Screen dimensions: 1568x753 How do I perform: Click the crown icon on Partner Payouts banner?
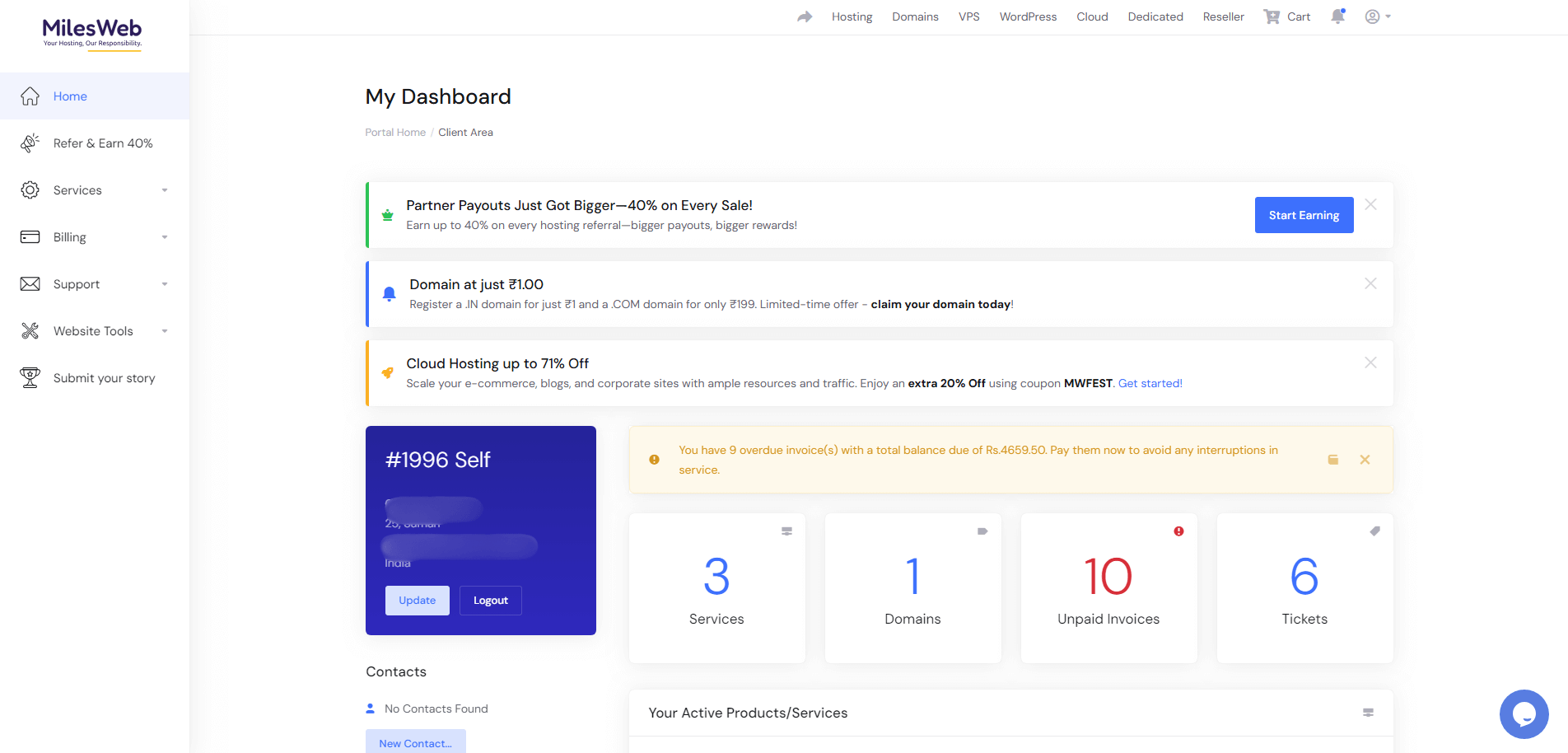387,215
